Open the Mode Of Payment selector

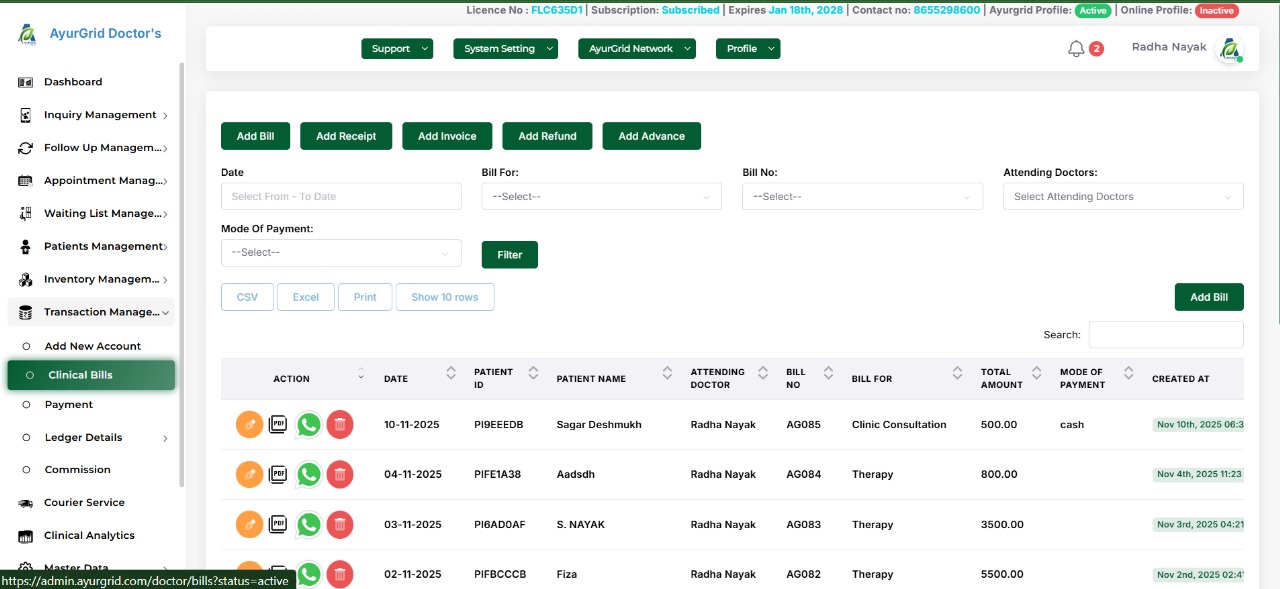point(341,252)
